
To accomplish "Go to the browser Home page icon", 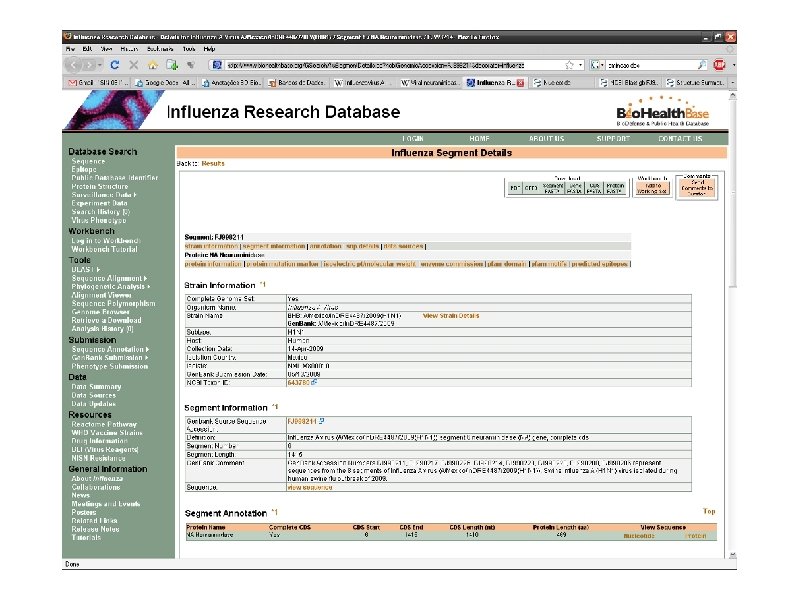I will pyautogui.click(x=153, y=65).
